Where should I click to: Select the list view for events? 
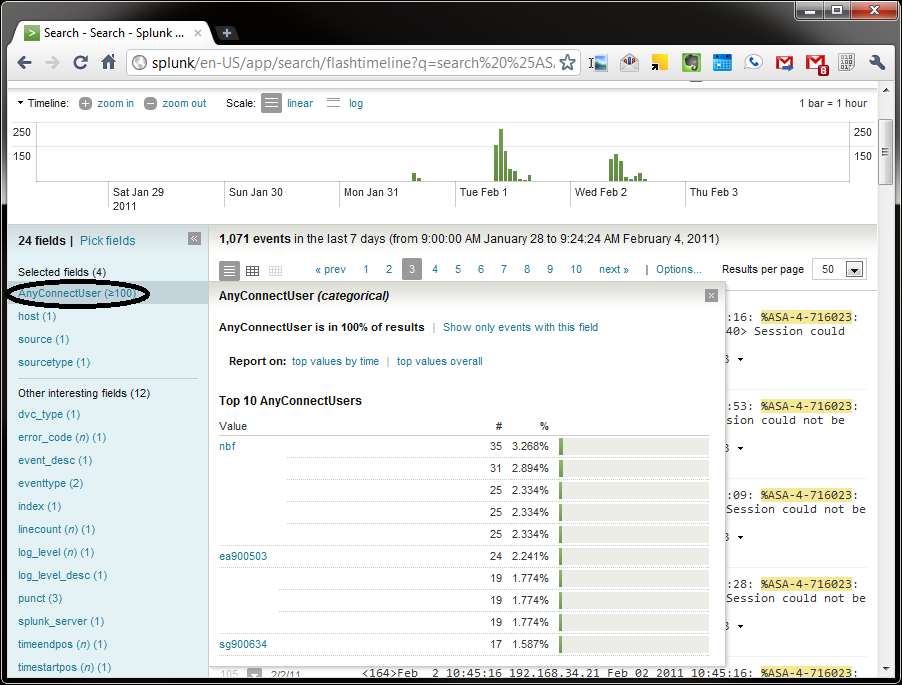(x=229, y=269)
